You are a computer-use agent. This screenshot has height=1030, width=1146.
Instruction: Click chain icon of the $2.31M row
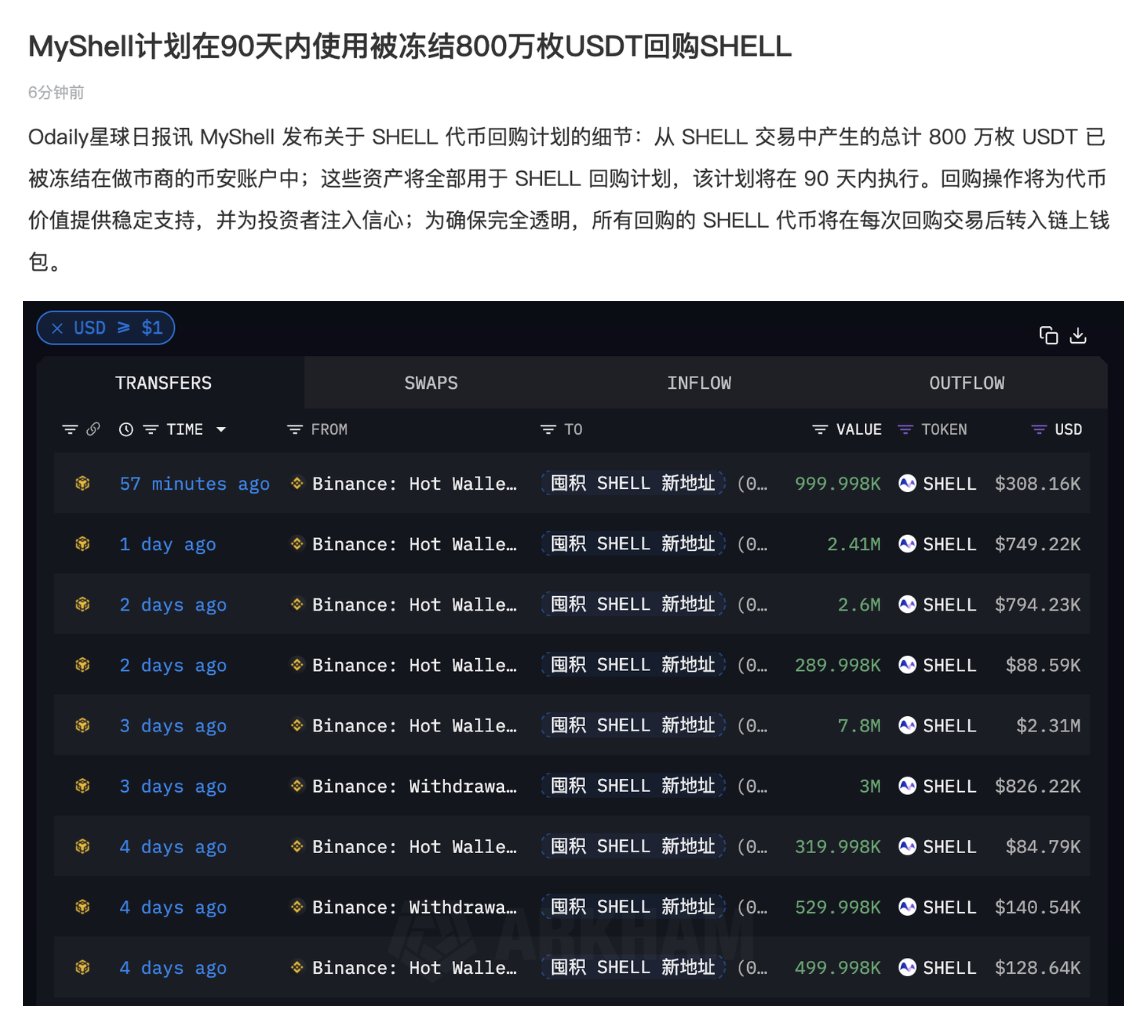[83, 725]
